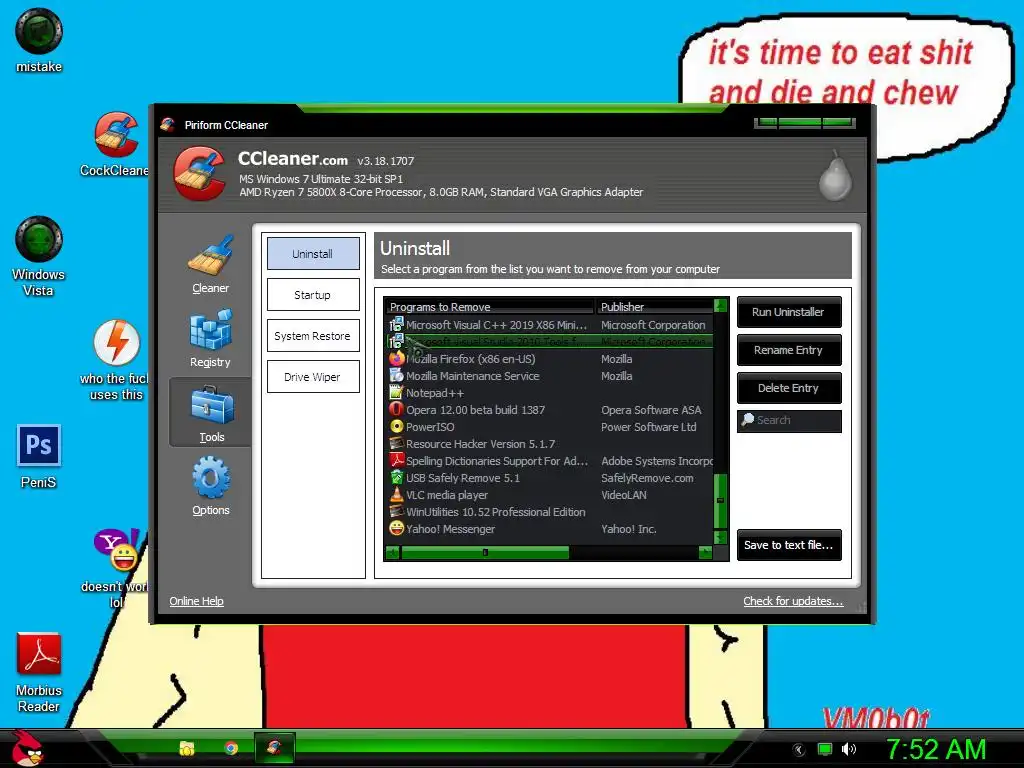Click the horizontal scrollbar green thumb
The image size is (1024, 768).
click(485, 553)
